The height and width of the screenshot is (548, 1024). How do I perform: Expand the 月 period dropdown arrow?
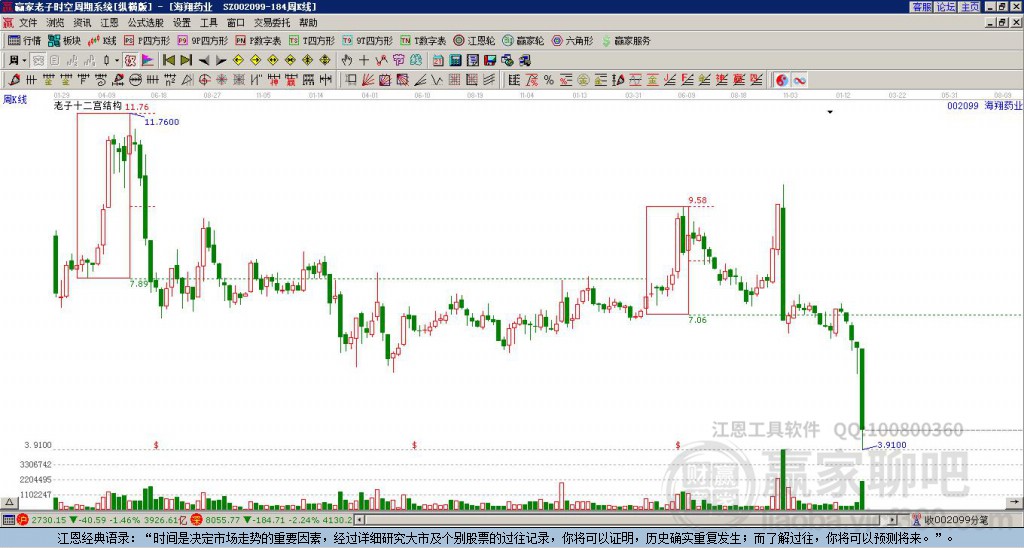[24, 61]
